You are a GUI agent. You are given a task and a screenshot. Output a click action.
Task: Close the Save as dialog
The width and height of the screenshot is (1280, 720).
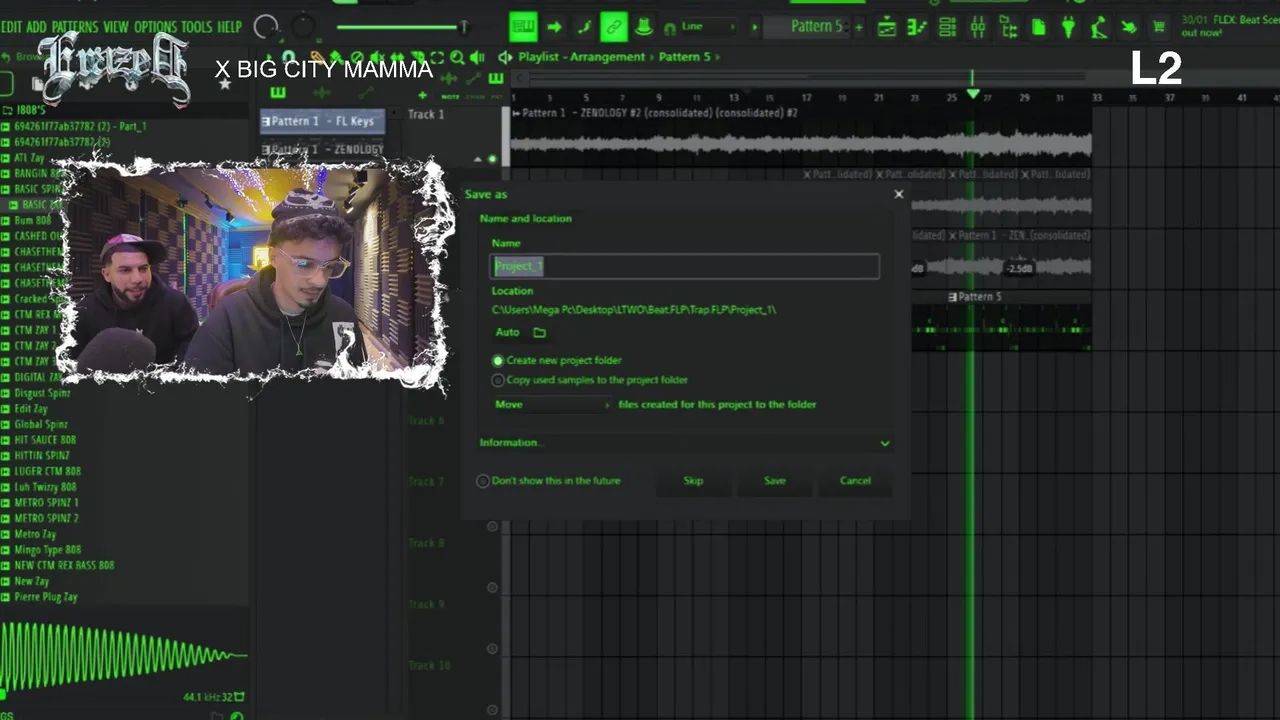(x=898, y=194)
